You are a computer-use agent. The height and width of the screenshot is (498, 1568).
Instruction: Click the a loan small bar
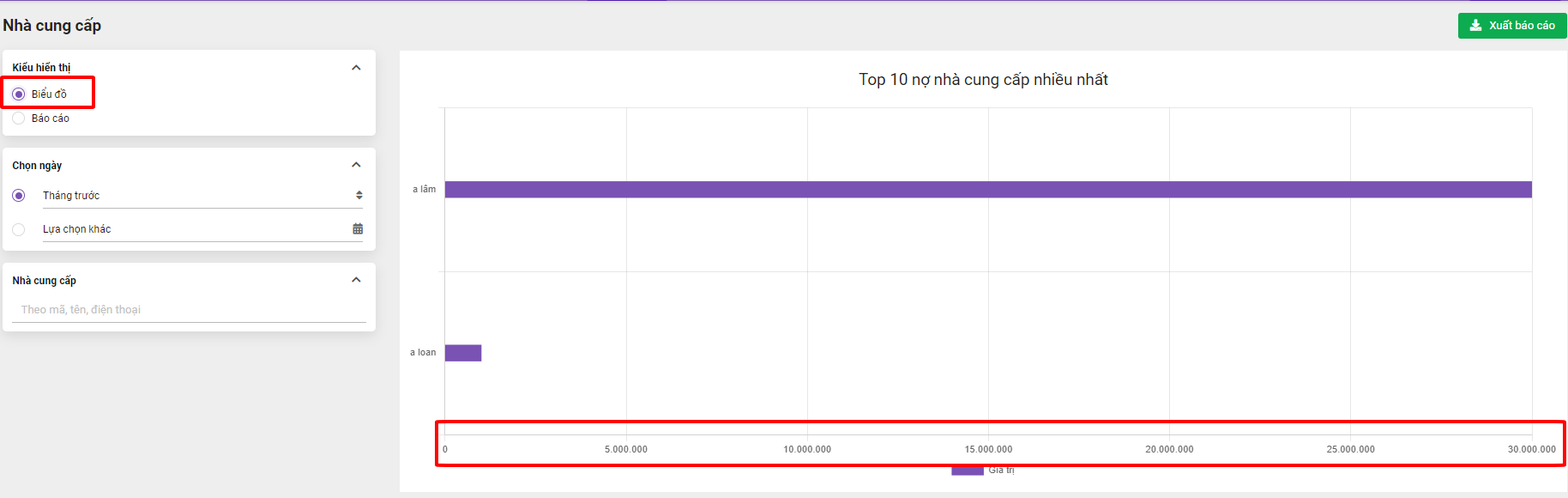point(463,353)
